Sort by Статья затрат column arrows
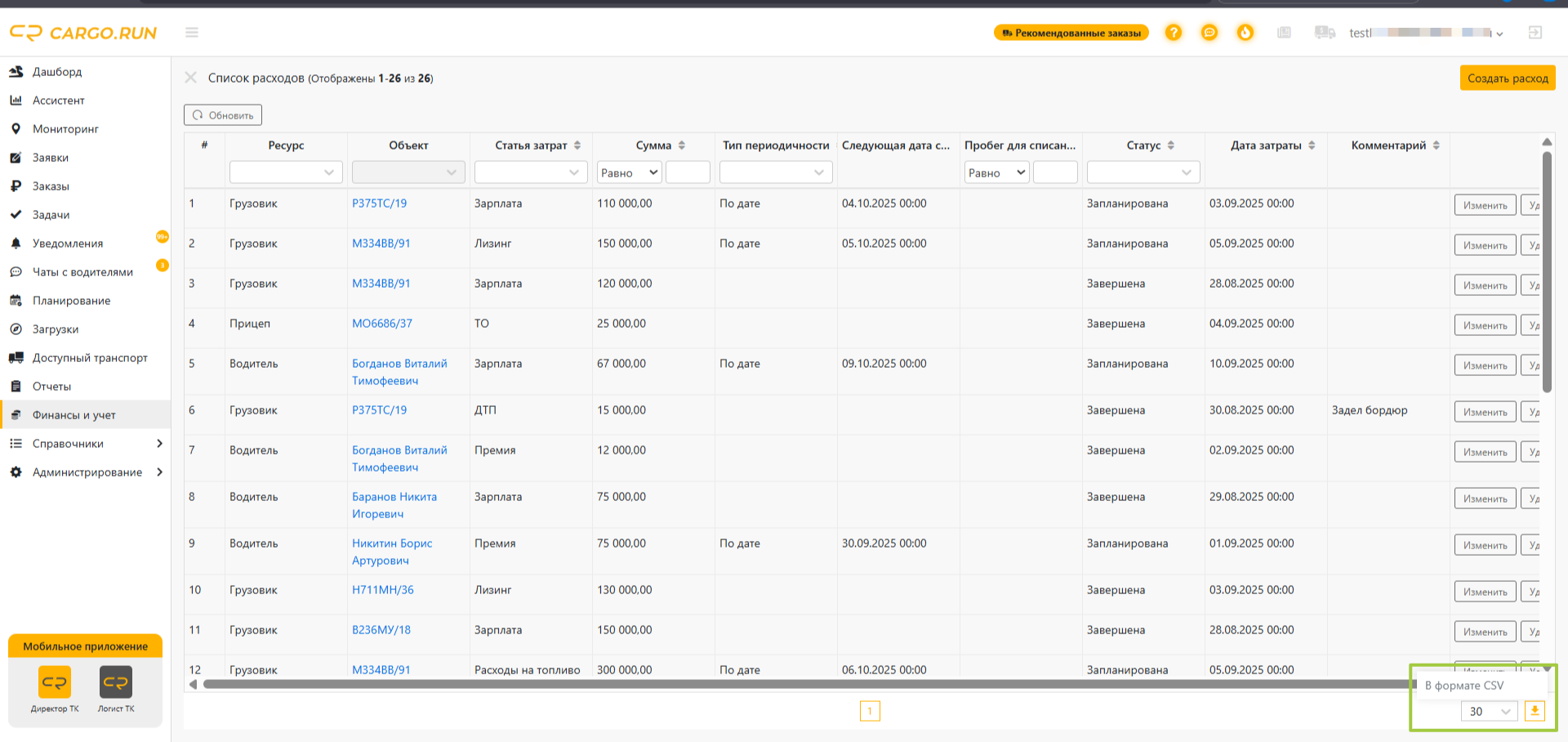 click(x=577, y=145)
